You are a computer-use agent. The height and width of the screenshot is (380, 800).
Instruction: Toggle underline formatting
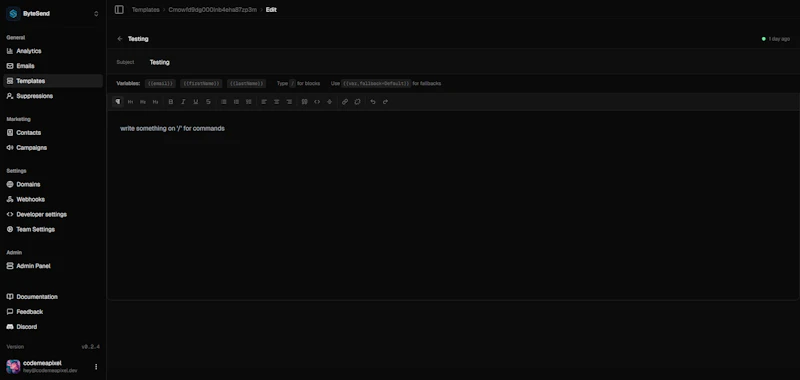pos(195,102)
